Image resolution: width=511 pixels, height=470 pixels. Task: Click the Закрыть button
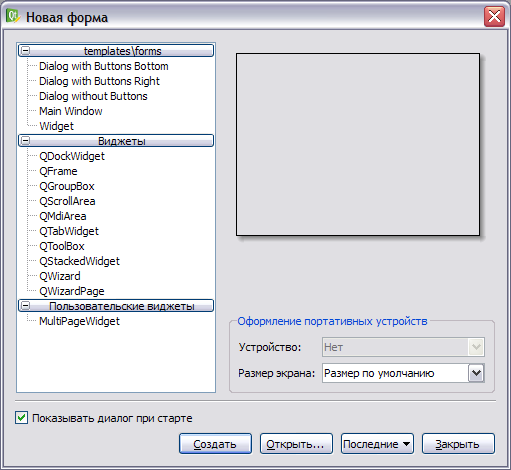click(458, 444)
